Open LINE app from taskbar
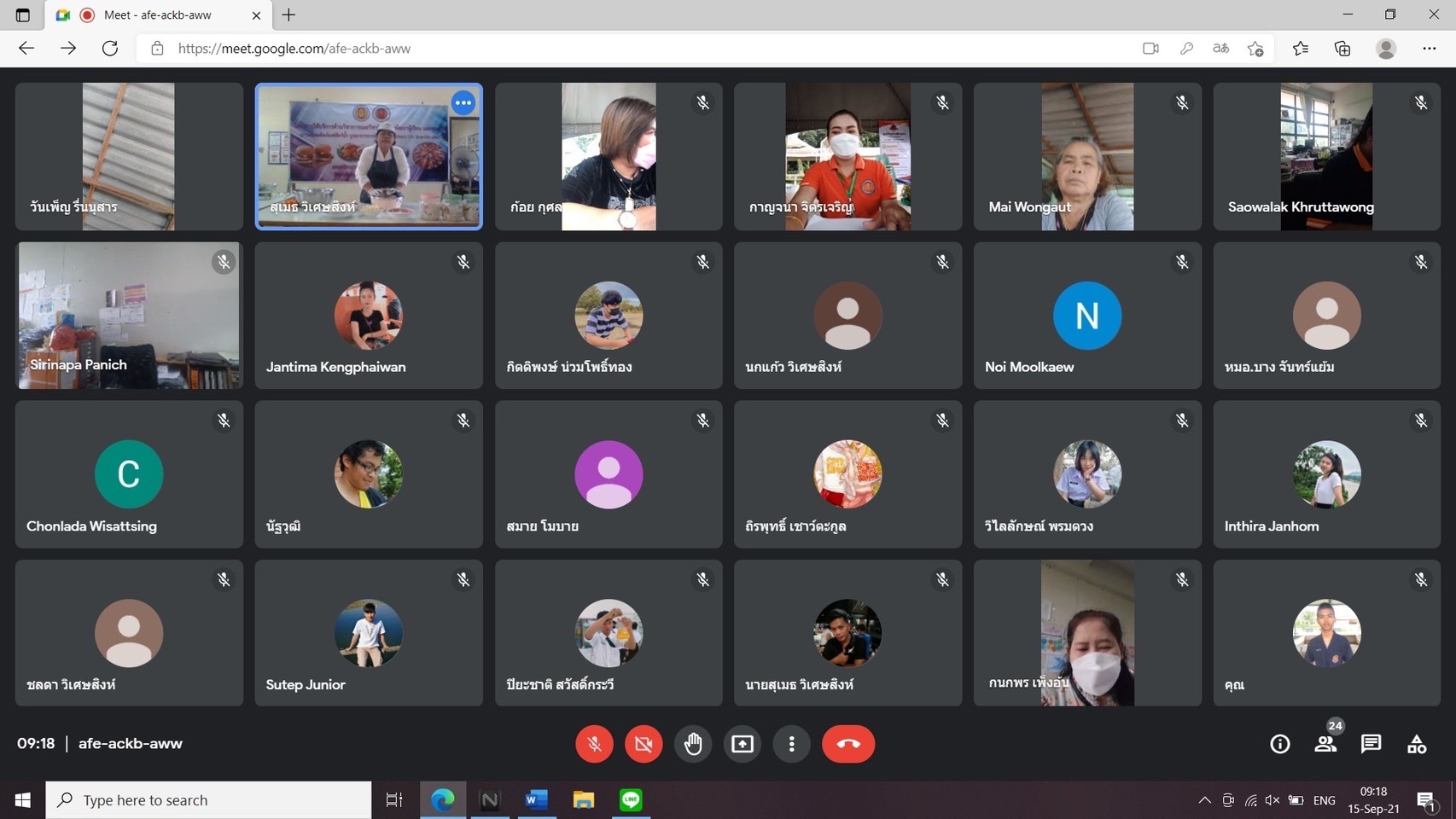Image resolution: width=1456 pixels, height=819 pixels. [x=631, y=799]
